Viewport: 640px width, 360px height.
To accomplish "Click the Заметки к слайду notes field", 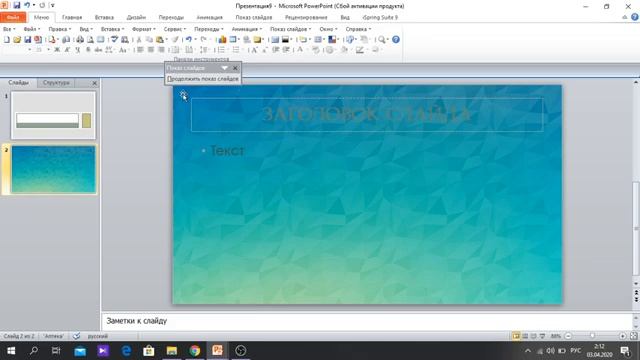I will coord(367,321).
